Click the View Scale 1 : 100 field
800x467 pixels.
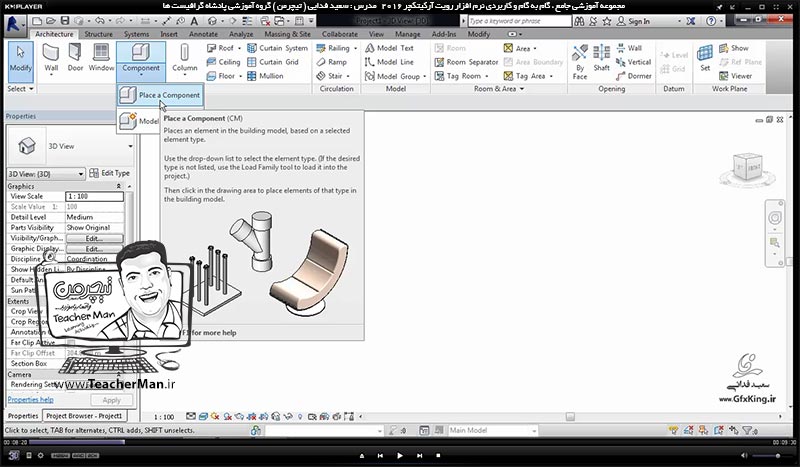[x=94, y=196]
